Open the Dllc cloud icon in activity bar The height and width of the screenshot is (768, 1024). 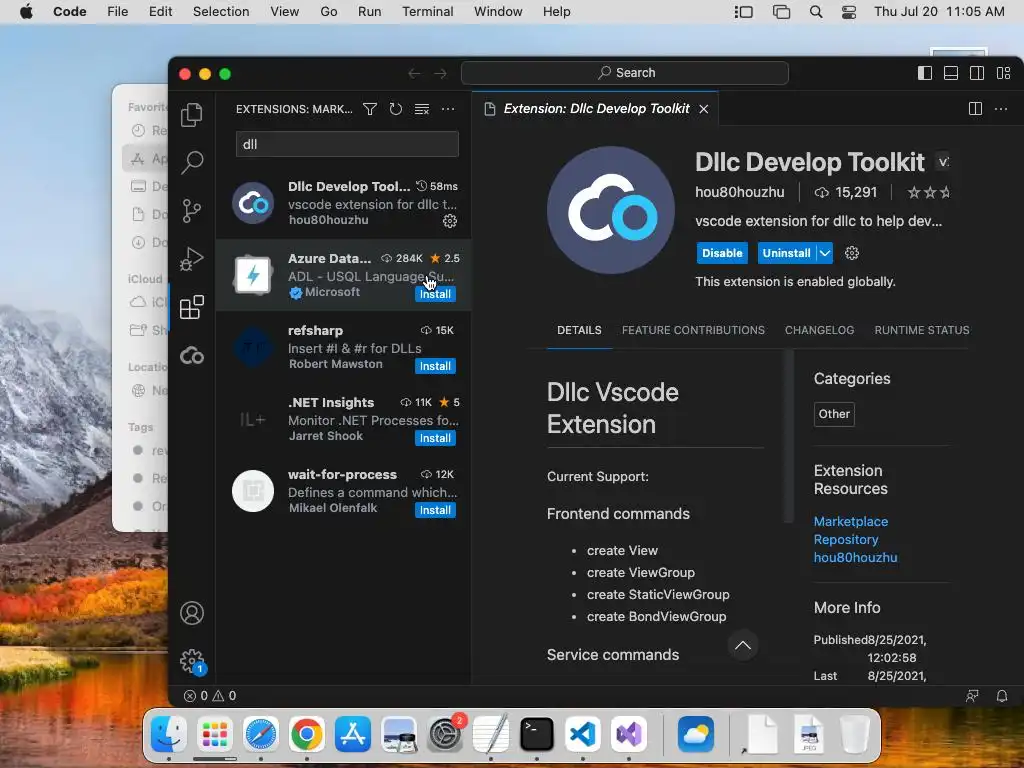[191, 356]
